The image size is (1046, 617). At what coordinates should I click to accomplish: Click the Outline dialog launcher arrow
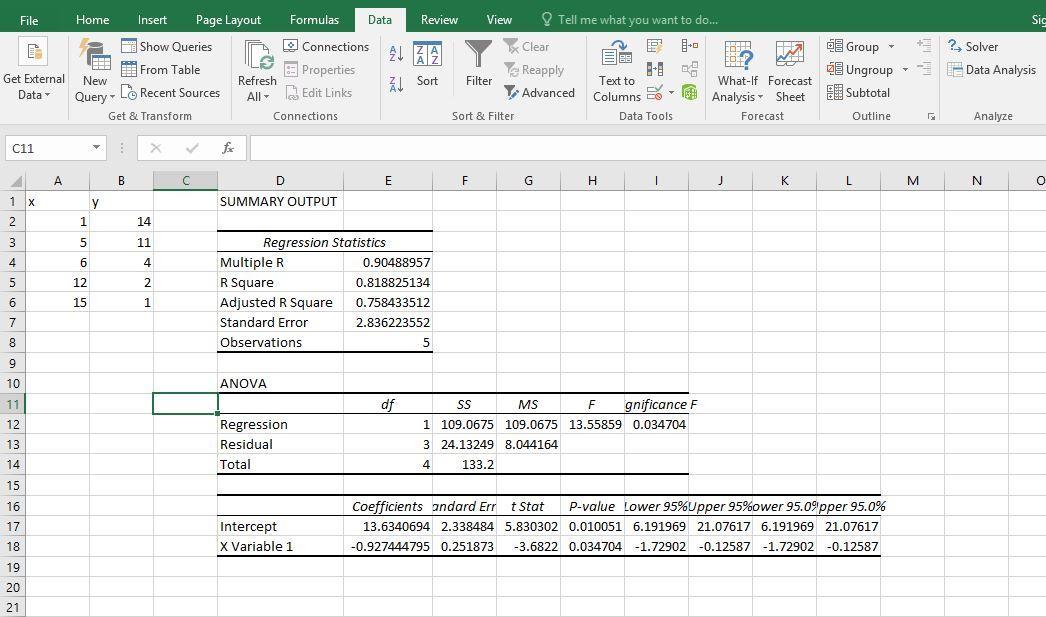pyautogui.click(x=931, y=117)
